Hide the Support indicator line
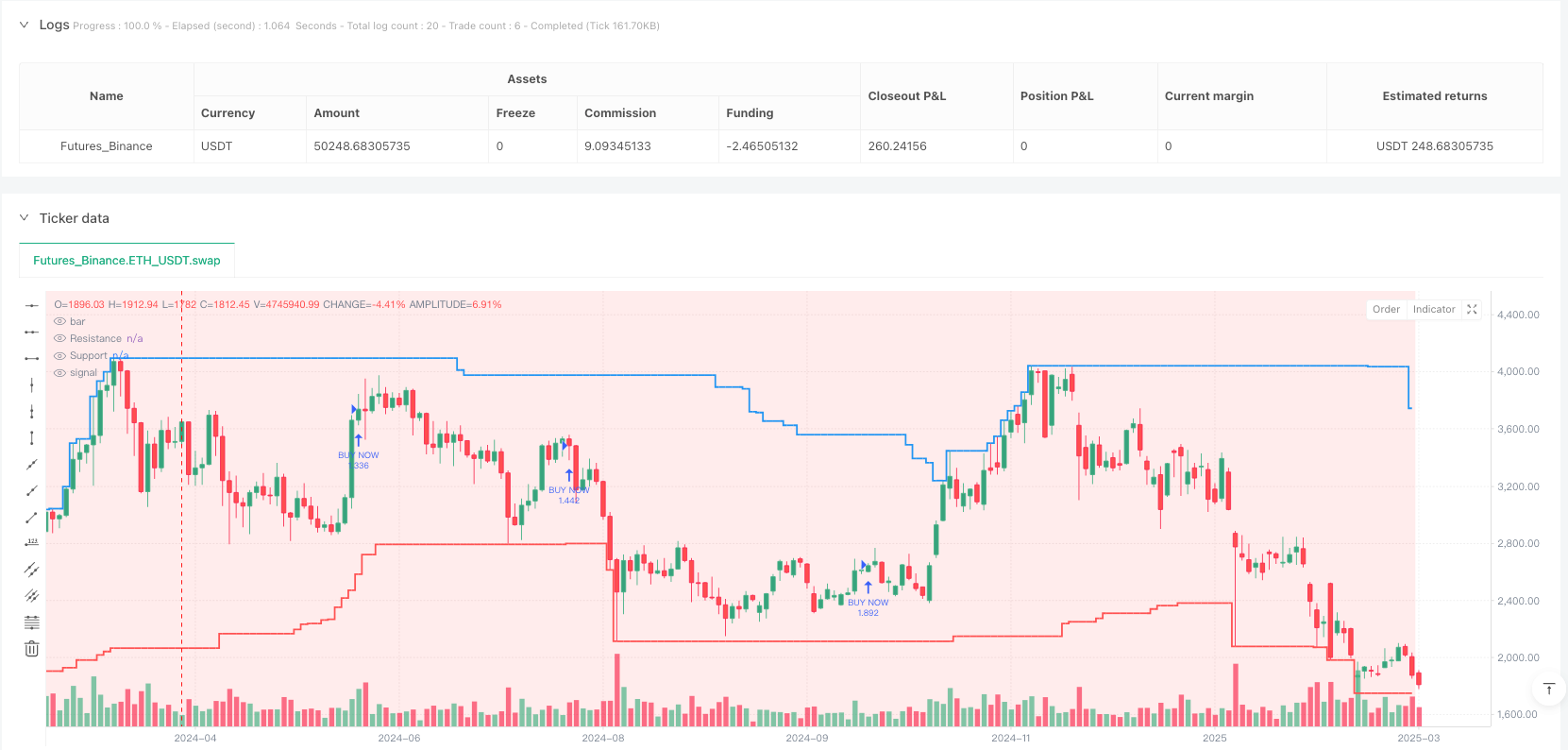This screenshot has width=1568, height=750. (x=59, y=356)
